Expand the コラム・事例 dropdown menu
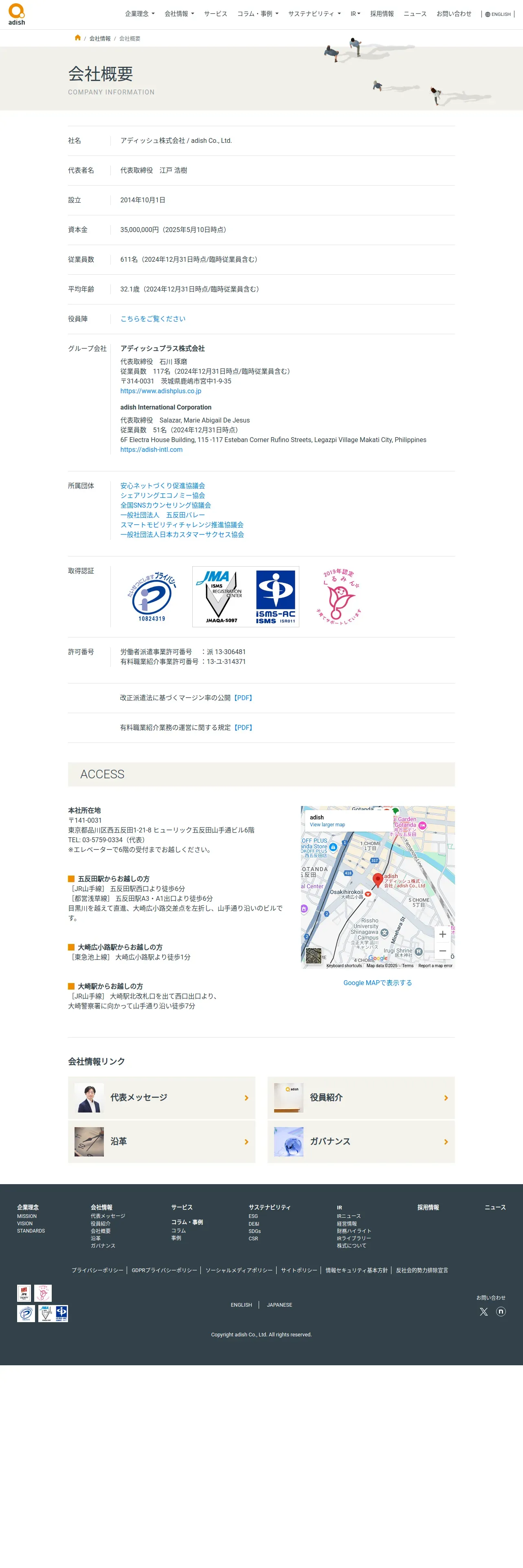The image size is (523, 1568). coord(257,13)
